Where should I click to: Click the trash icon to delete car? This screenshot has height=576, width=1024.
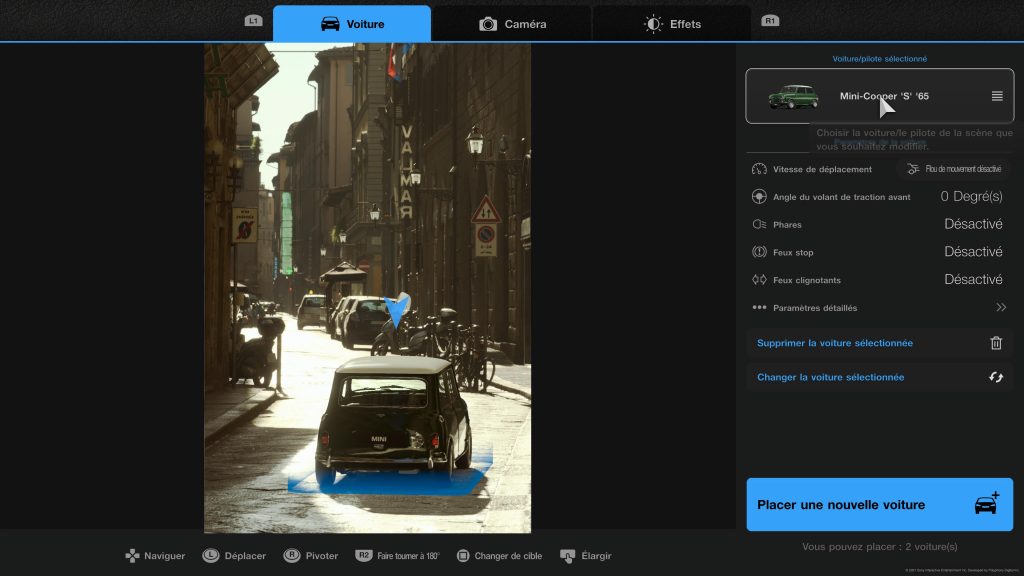[996, 343]
